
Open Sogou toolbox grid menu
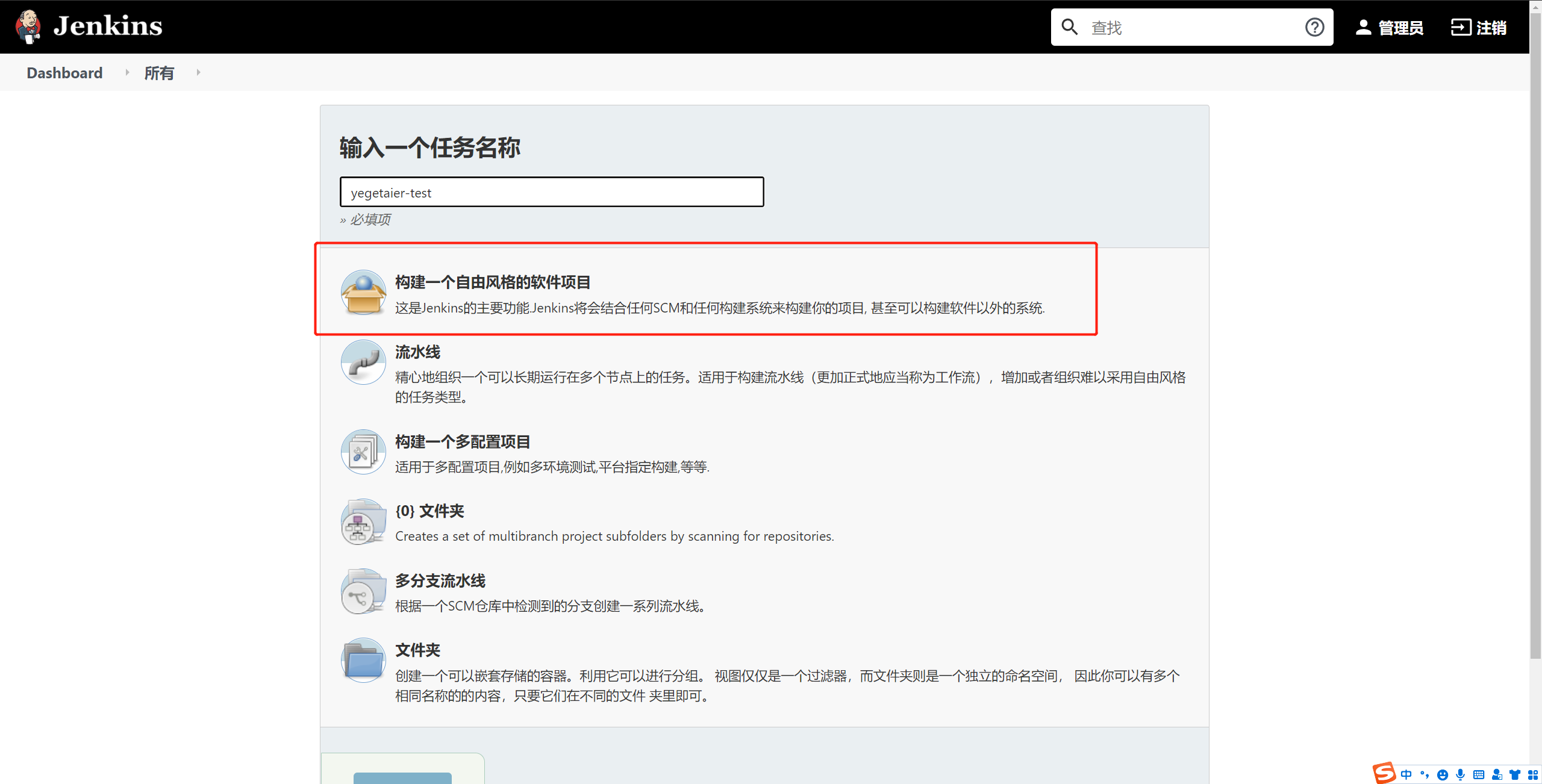pyautogui.click(x=1533, y=774)
